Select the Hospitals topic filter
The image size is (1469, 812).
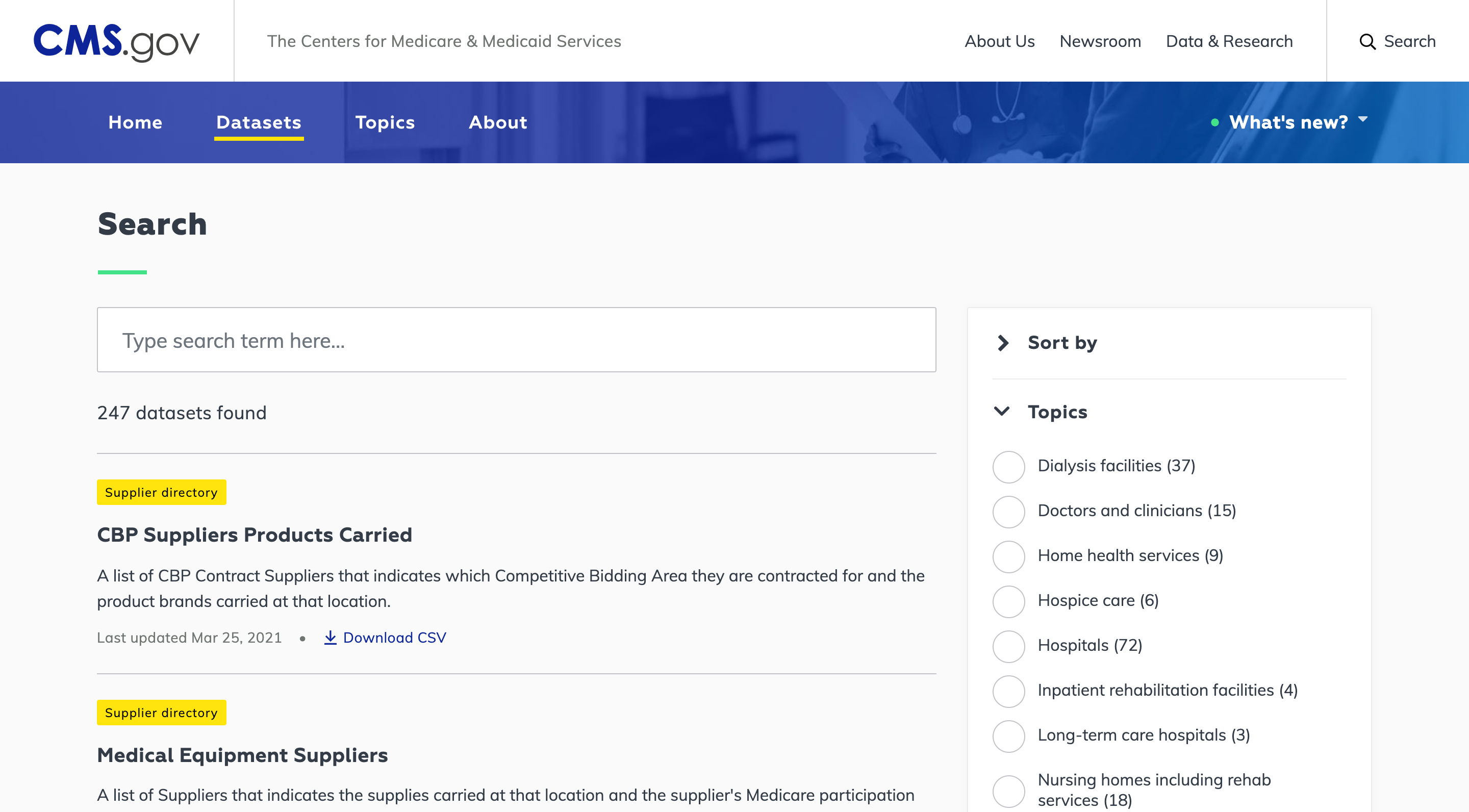pos(1008,646)
